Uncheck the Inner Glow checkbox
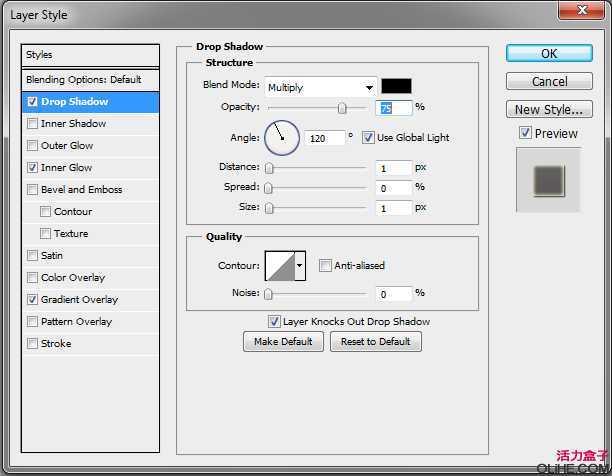Viewport: 612px width, 476px height. coord(32,167)
